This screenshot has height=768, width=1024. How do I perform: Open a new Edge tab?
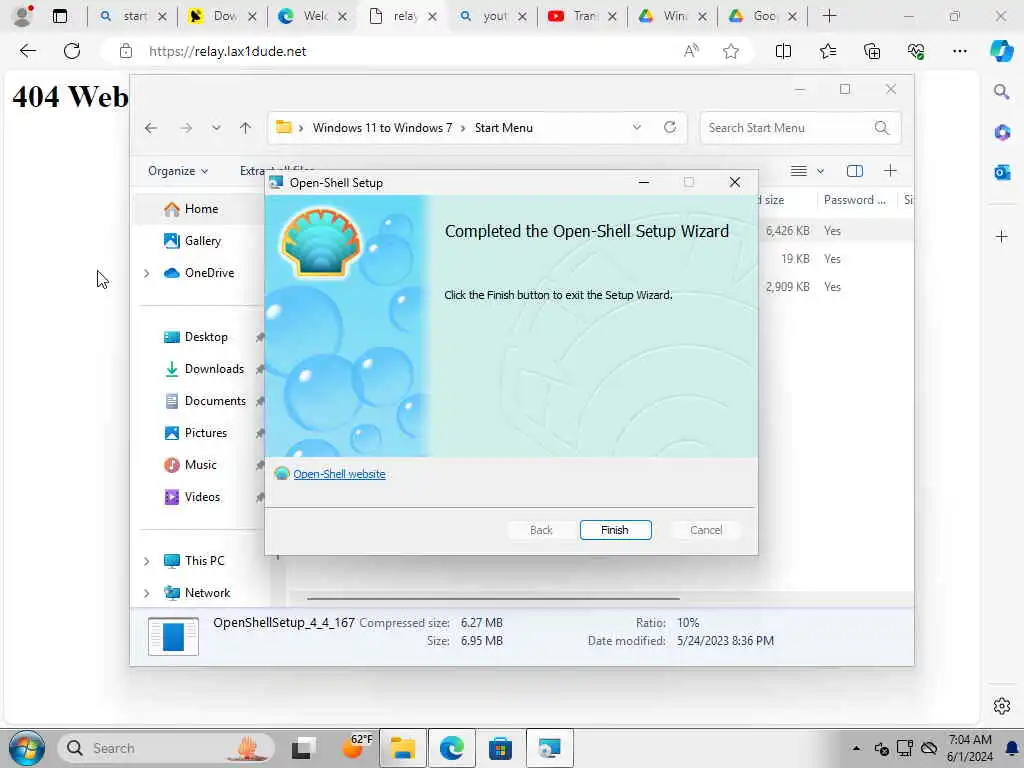(x=829, y=16)
